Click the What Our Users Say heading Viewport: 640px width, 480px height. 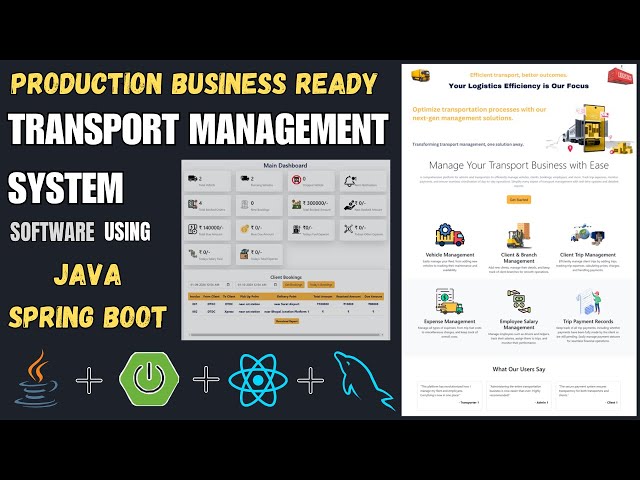[519, 369]
